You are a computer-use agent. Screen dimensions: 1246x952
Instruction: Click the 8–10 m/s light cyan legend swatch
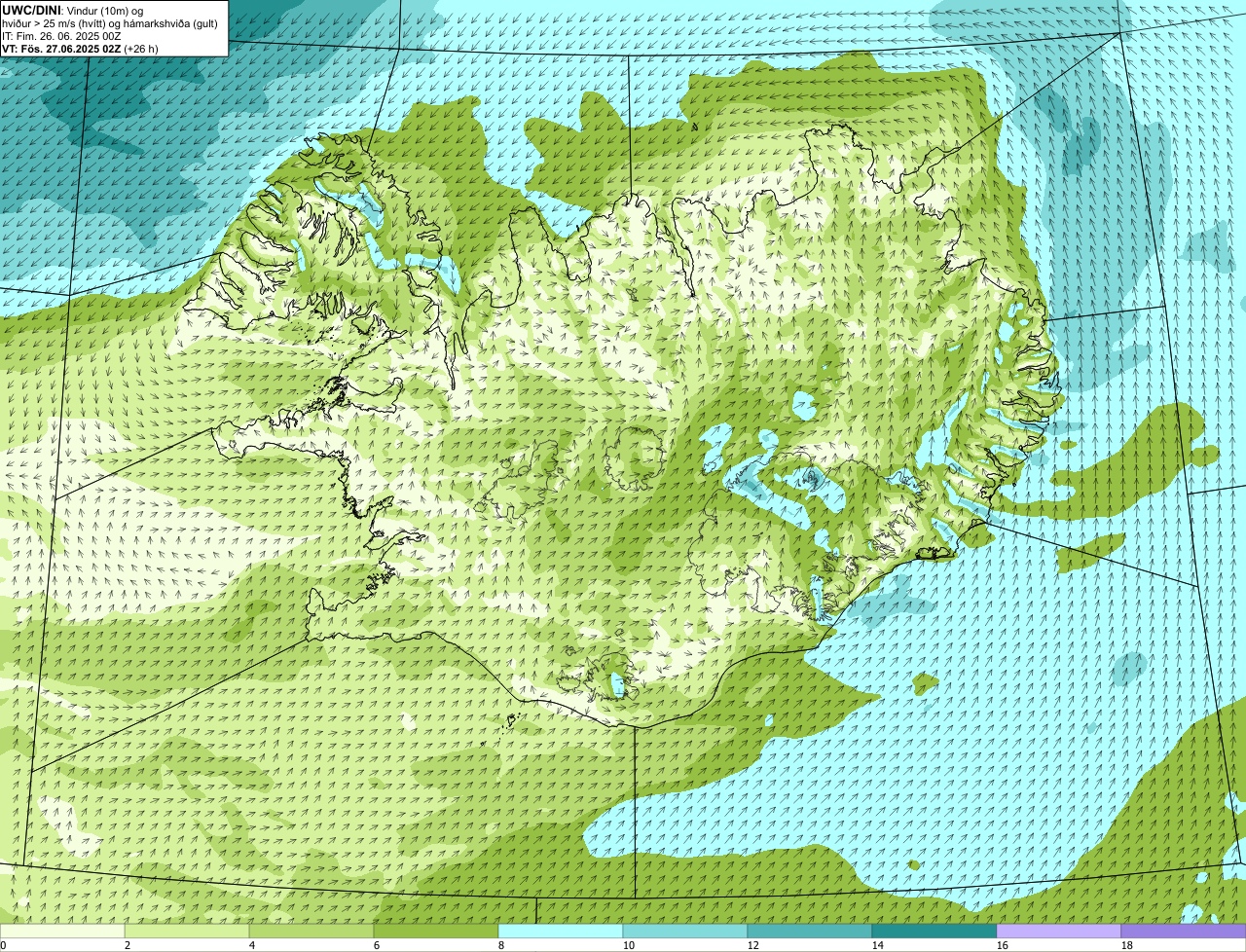click(561, 932)
